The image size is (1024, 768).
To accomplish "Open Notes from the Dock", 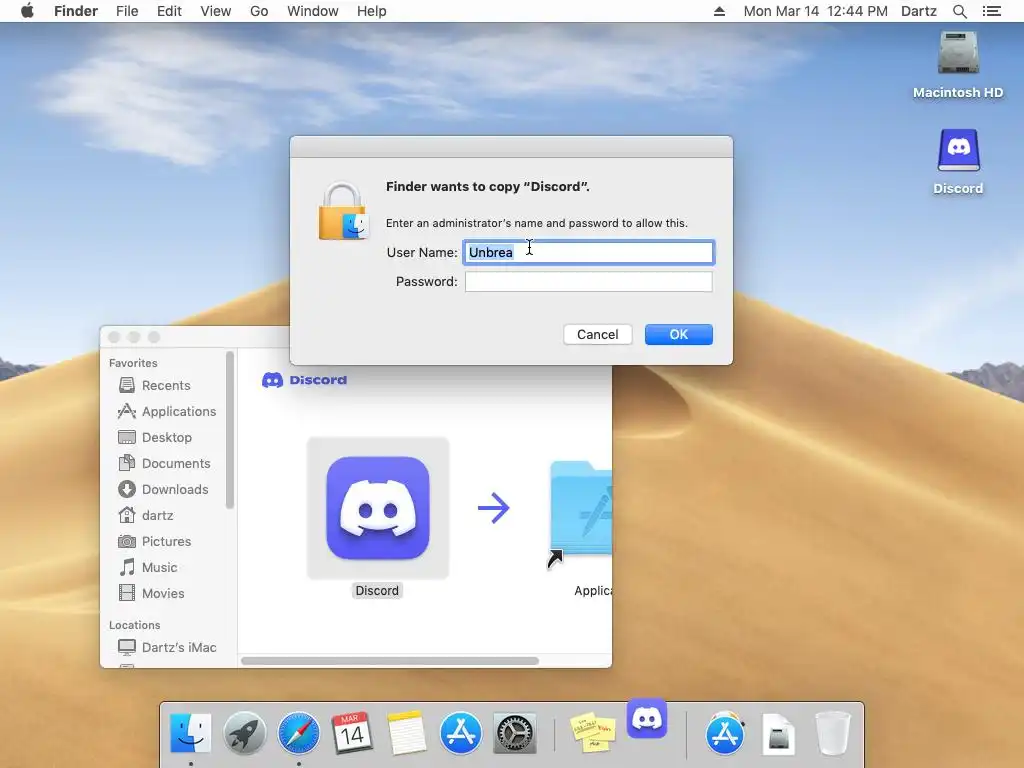I will (x=406, y=733).
